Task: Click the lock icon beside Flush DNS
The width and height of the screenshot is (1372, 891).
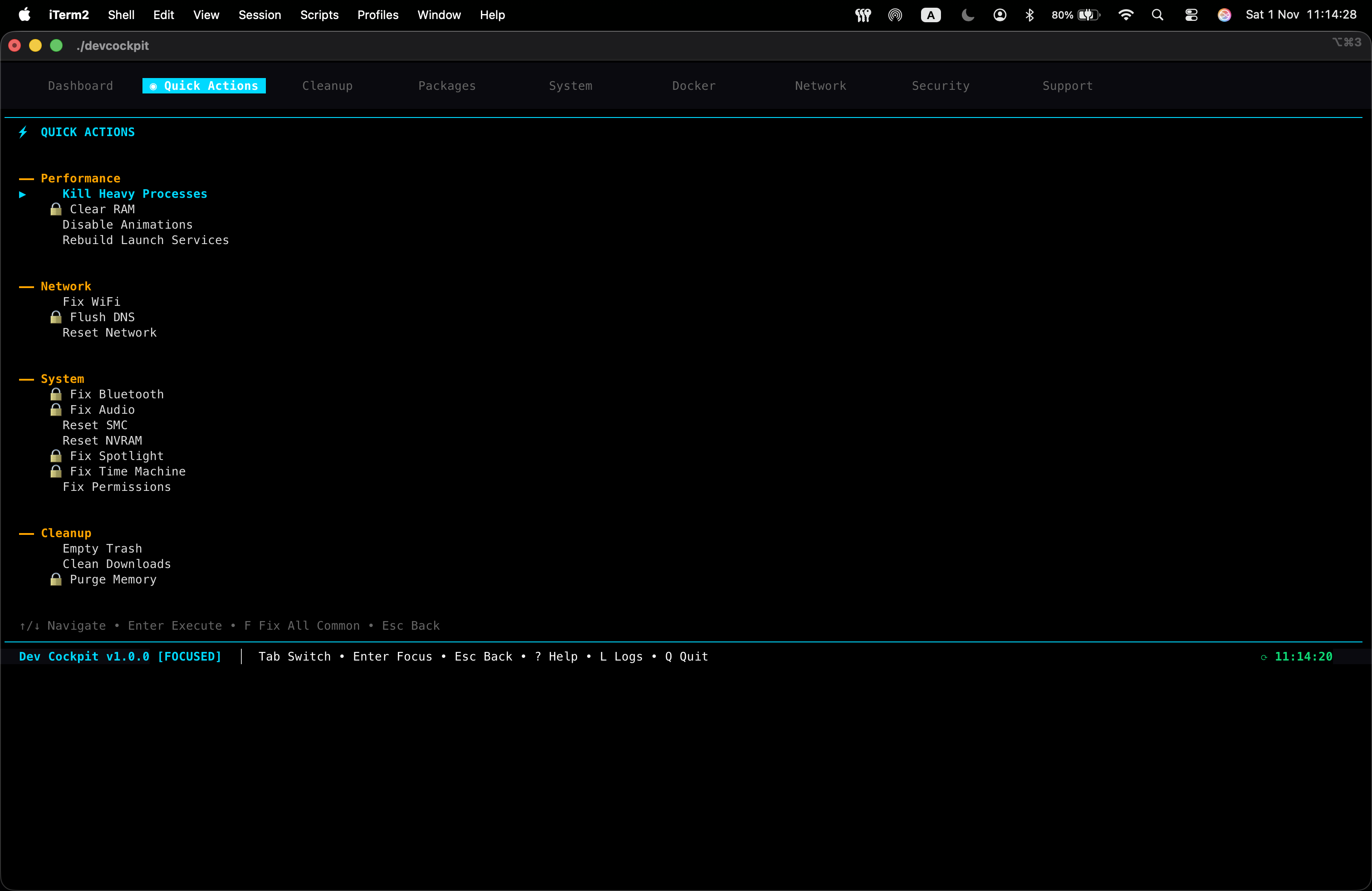Action: (x=56, y=316)
